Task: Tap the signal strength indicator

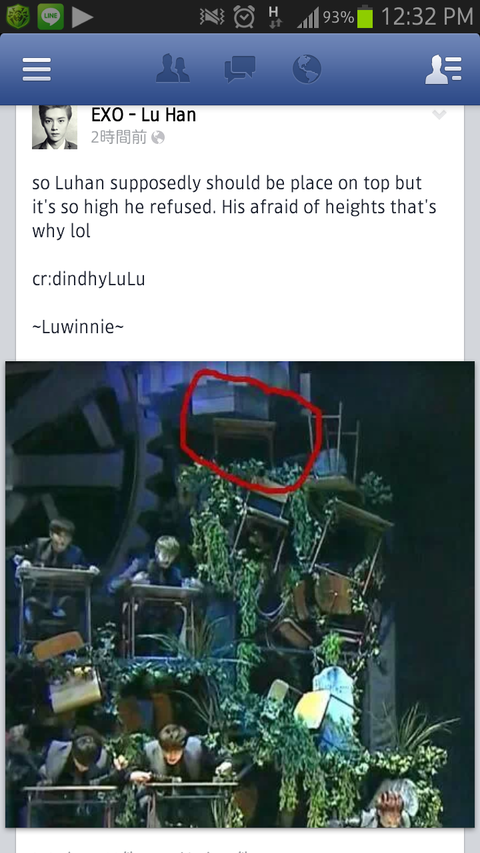Action: coord(308,18)
